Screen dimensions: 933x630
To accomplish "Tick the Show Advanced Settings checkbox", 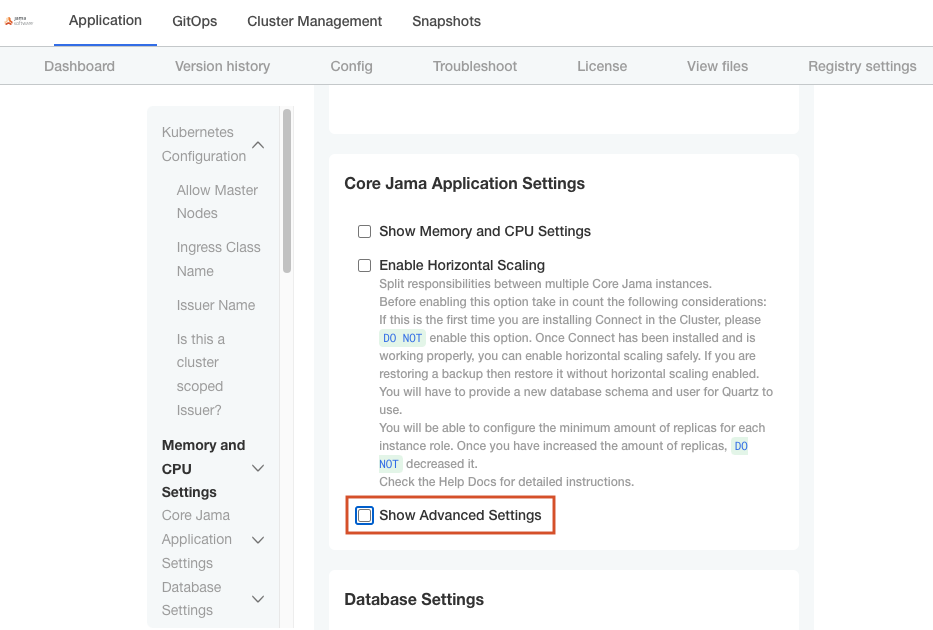I will (364, 515).
